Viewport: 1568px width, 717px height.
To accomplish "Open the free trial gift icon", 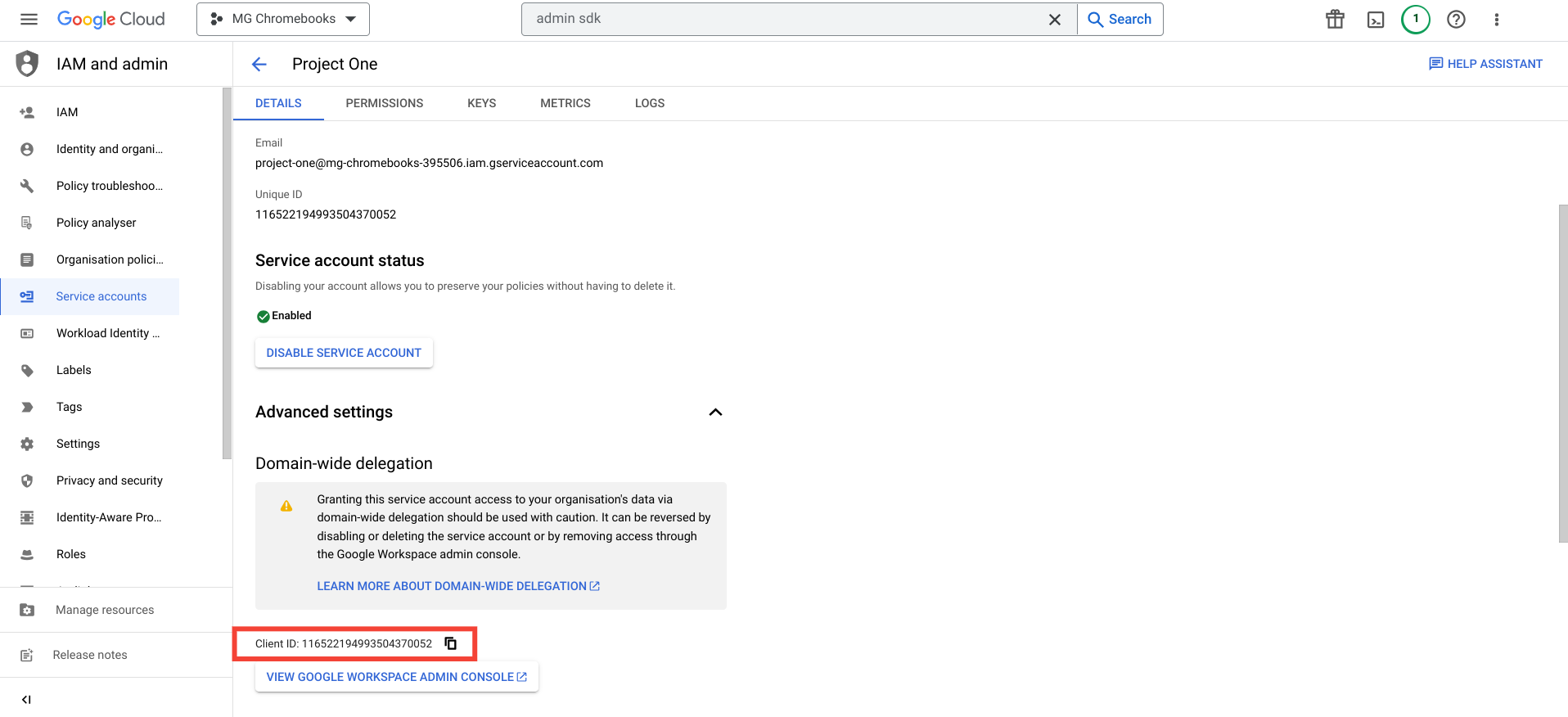I will click(1335, 20).
